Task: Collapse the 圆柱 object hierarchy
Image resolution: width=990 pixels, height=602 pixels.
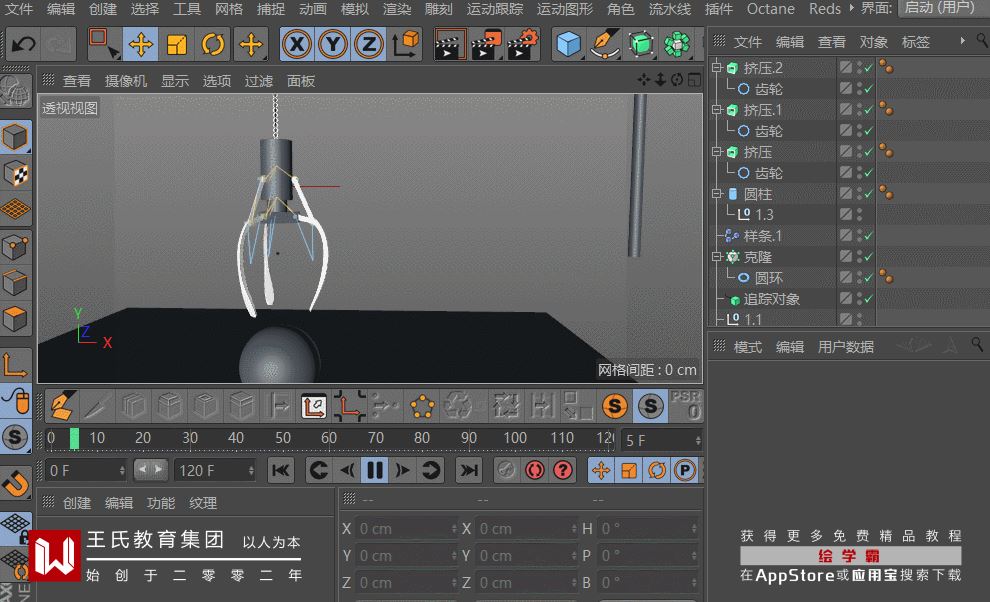Action: coord(717,194)
